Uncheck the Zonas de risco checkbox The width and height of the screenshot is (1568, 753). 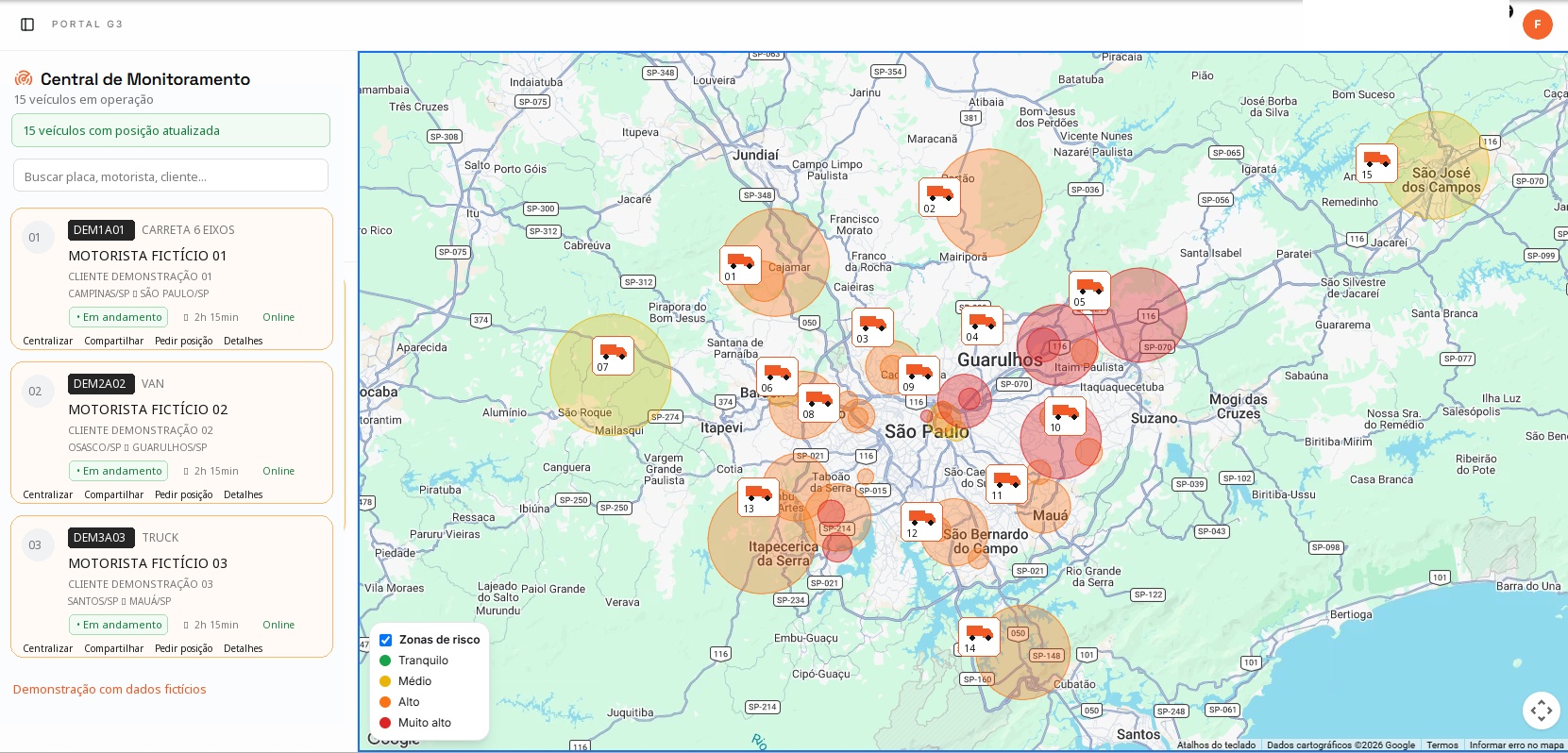tap(385, 640)
